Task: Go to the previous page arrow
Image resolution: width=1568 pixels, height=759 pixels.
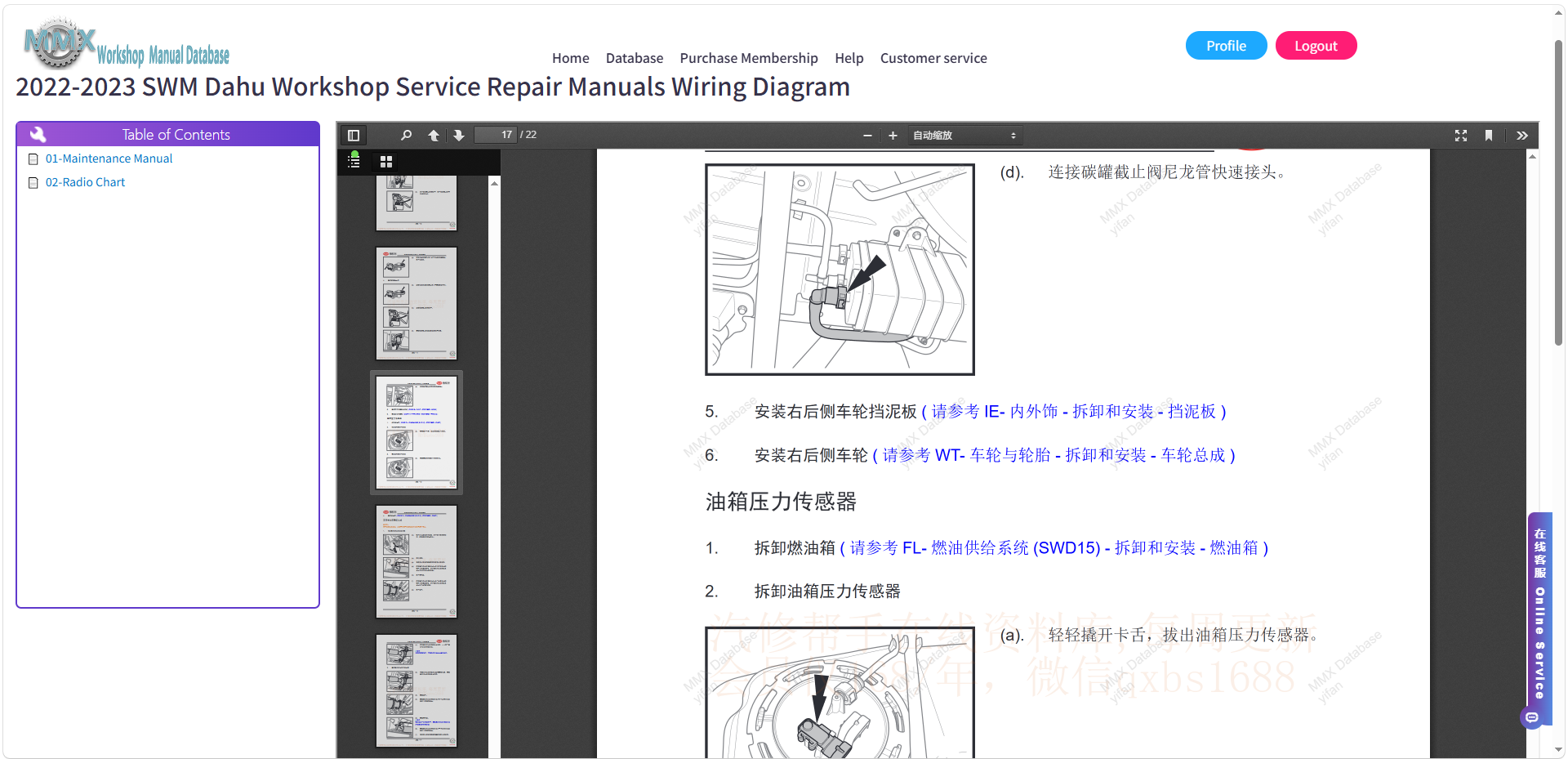Action: tap(434, 136)
